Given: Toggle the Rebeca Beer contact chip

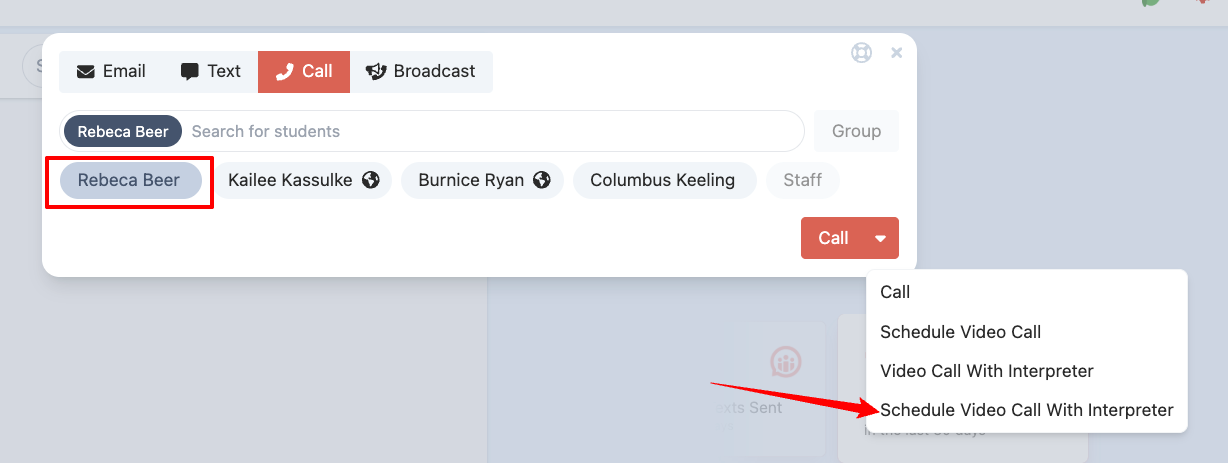Looking at the screenshot, I should 129,180.
